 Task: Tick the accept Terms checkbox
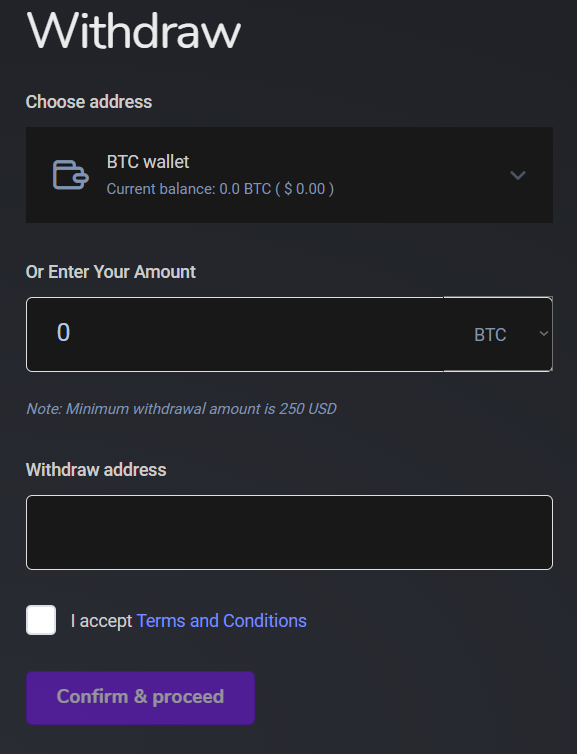41,620
